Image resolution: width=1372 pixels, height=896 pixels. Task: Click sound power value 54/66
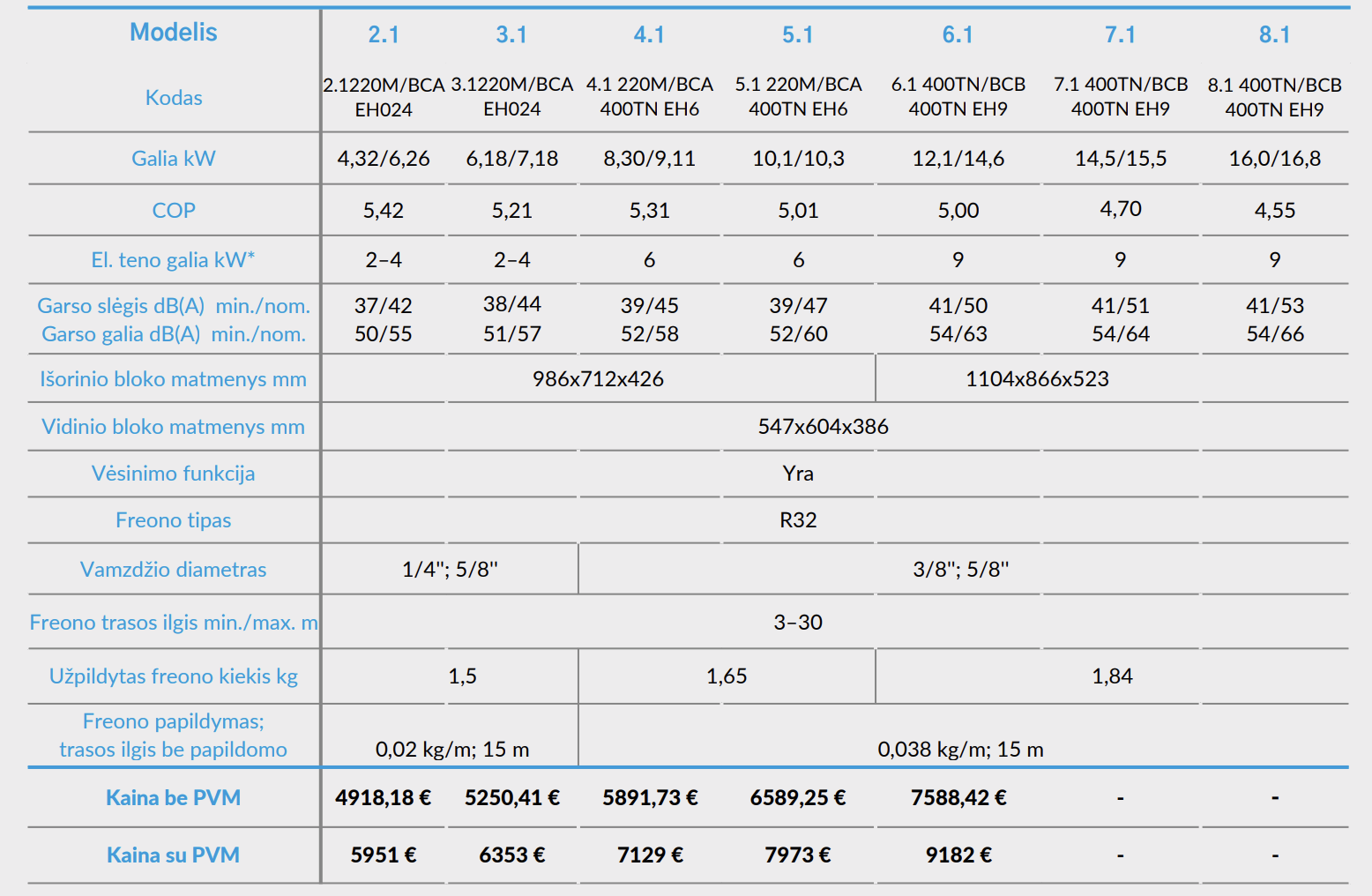click(1275, 334)
